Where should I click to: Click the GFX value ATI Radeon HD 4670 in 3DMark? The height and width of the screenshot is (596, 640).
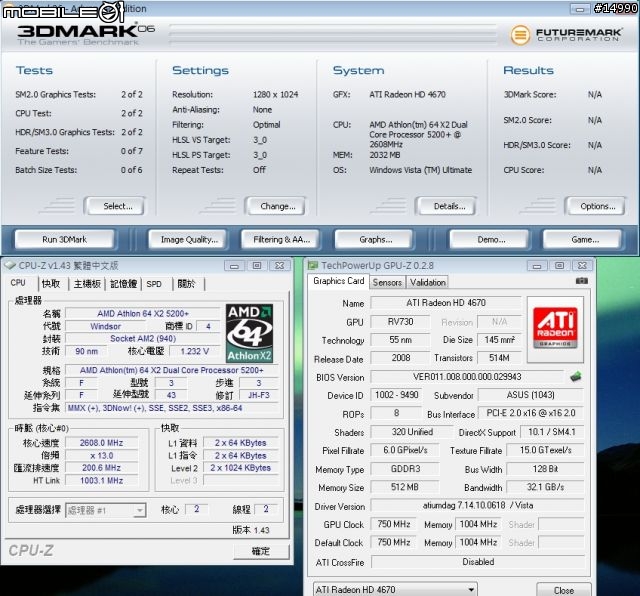(407, 94)
